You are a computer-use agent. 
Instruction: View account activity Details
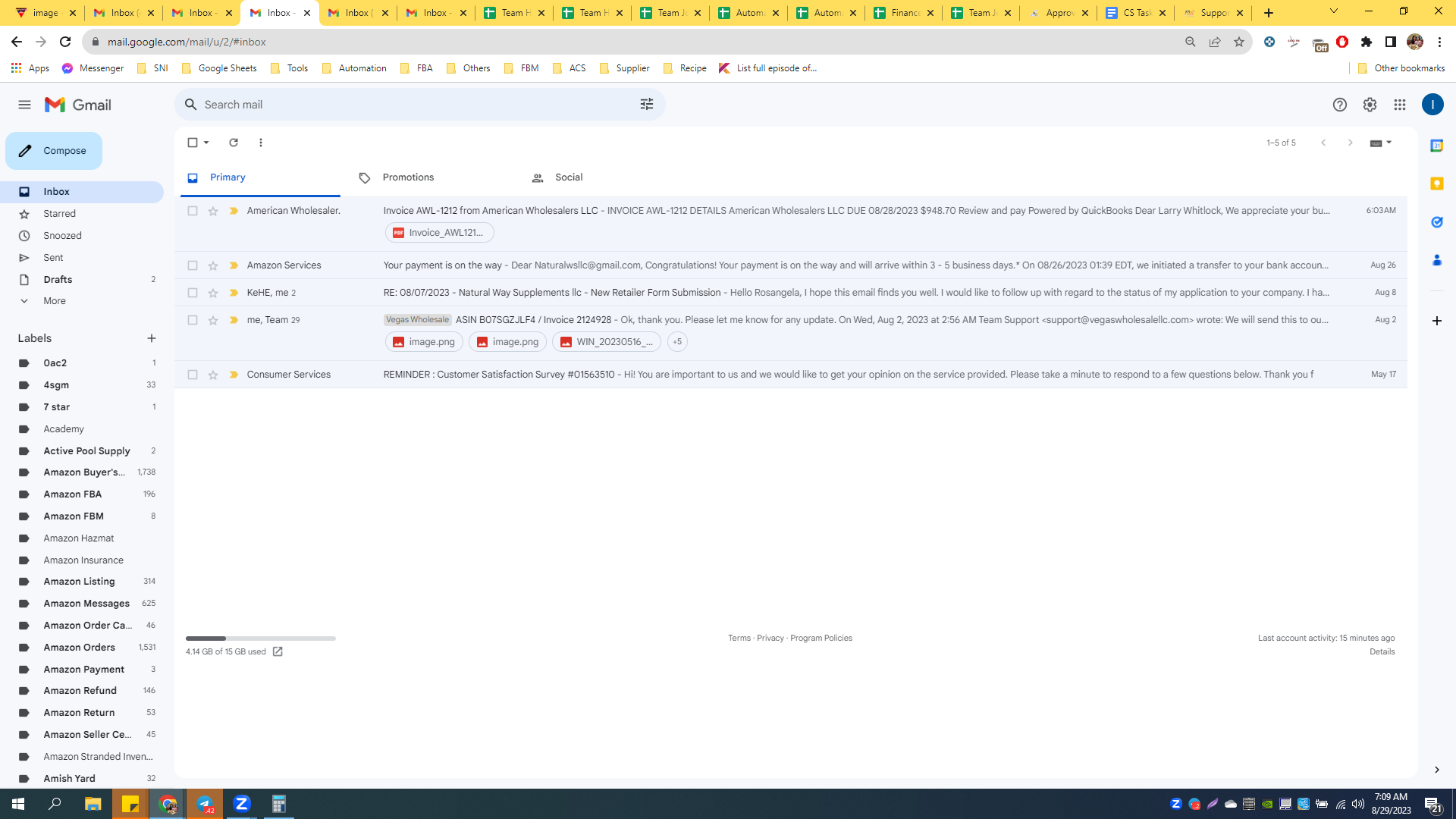(1382, 652)
